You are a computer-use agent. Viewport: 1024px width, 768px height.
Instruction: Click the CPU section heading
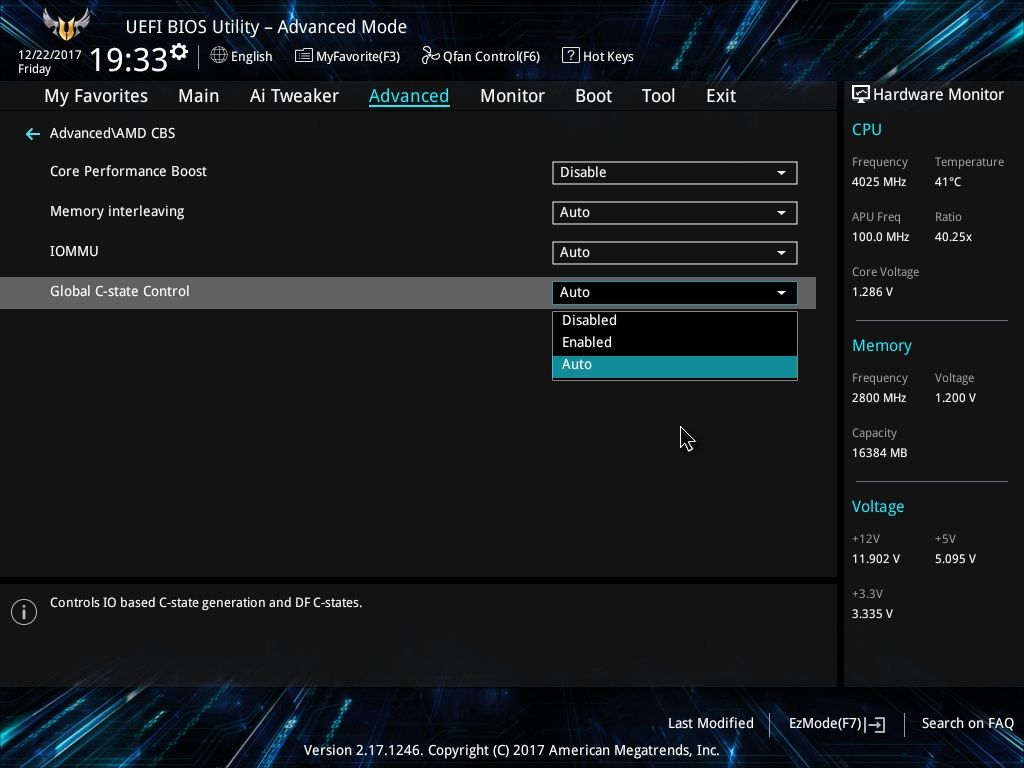click(867, 130)
